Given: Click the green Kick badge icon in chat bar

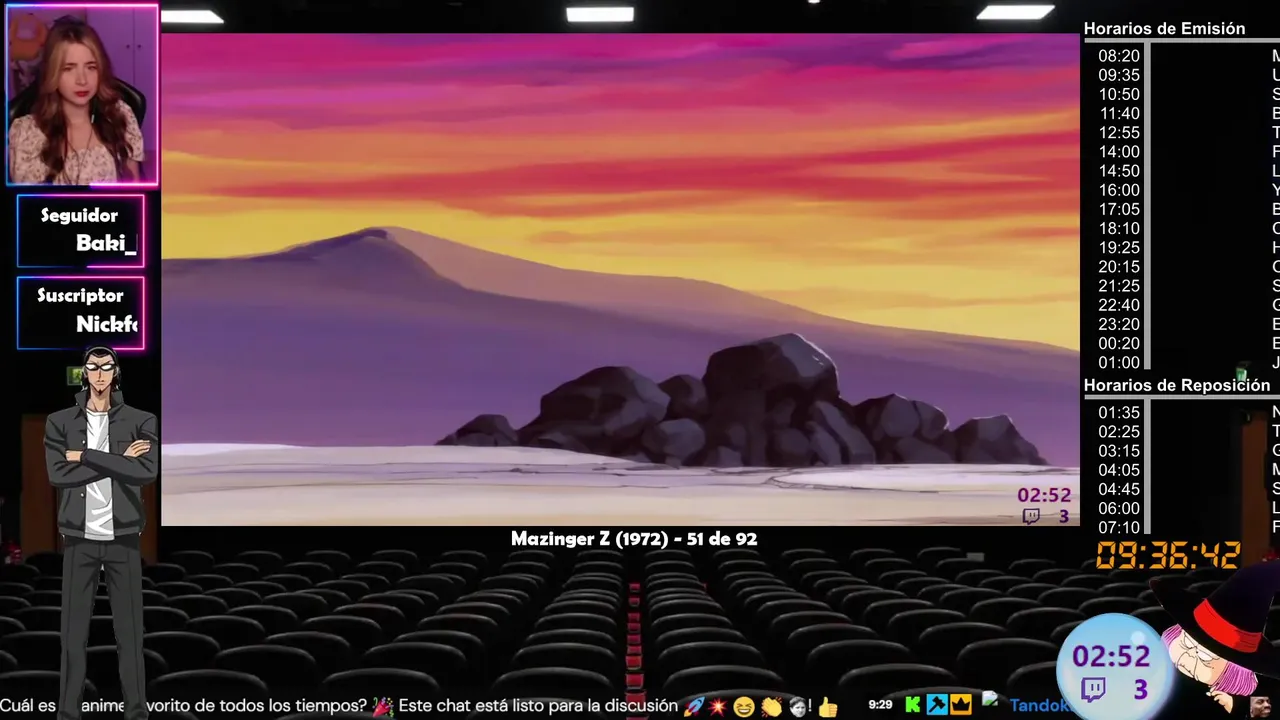Looking at the screenshot, I should pyautogui.click(x=912, y=704).
